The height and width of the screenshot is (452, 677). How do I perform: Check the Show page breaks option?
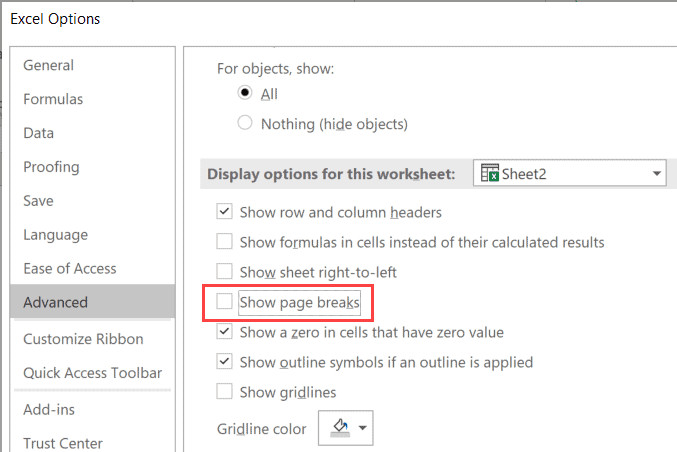(225, 301)
